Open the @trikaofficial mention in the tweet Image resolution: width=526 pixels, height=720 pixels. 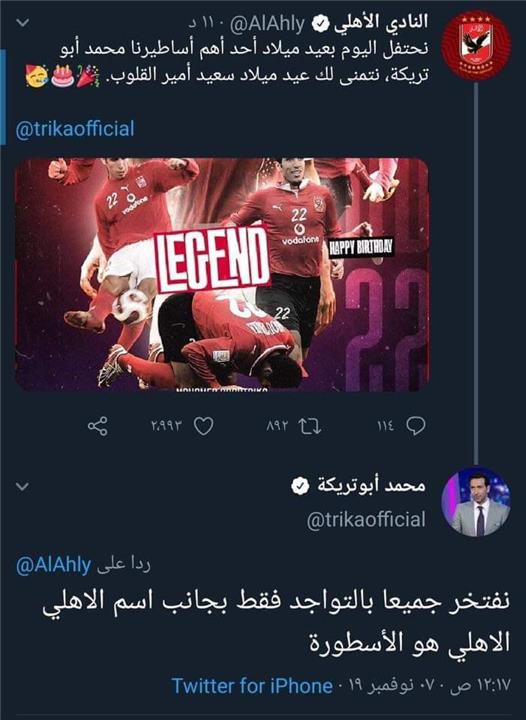[75, 129]
